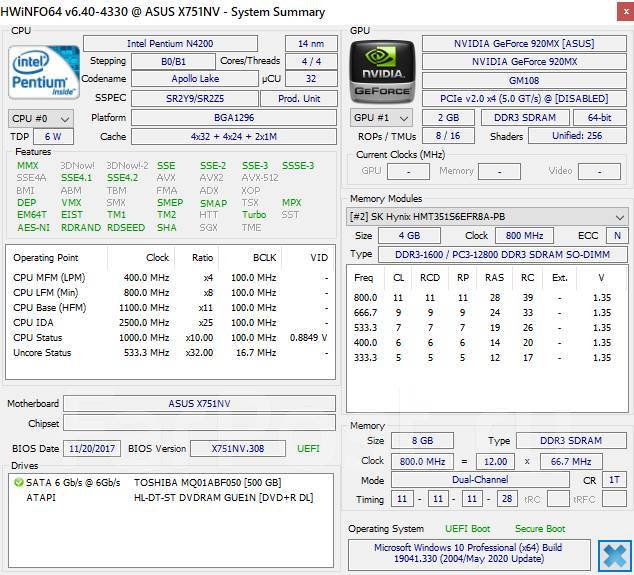634x575 pixels.
Task: Open the CPU #0 selector dropdown
Action: pos(41,118)
